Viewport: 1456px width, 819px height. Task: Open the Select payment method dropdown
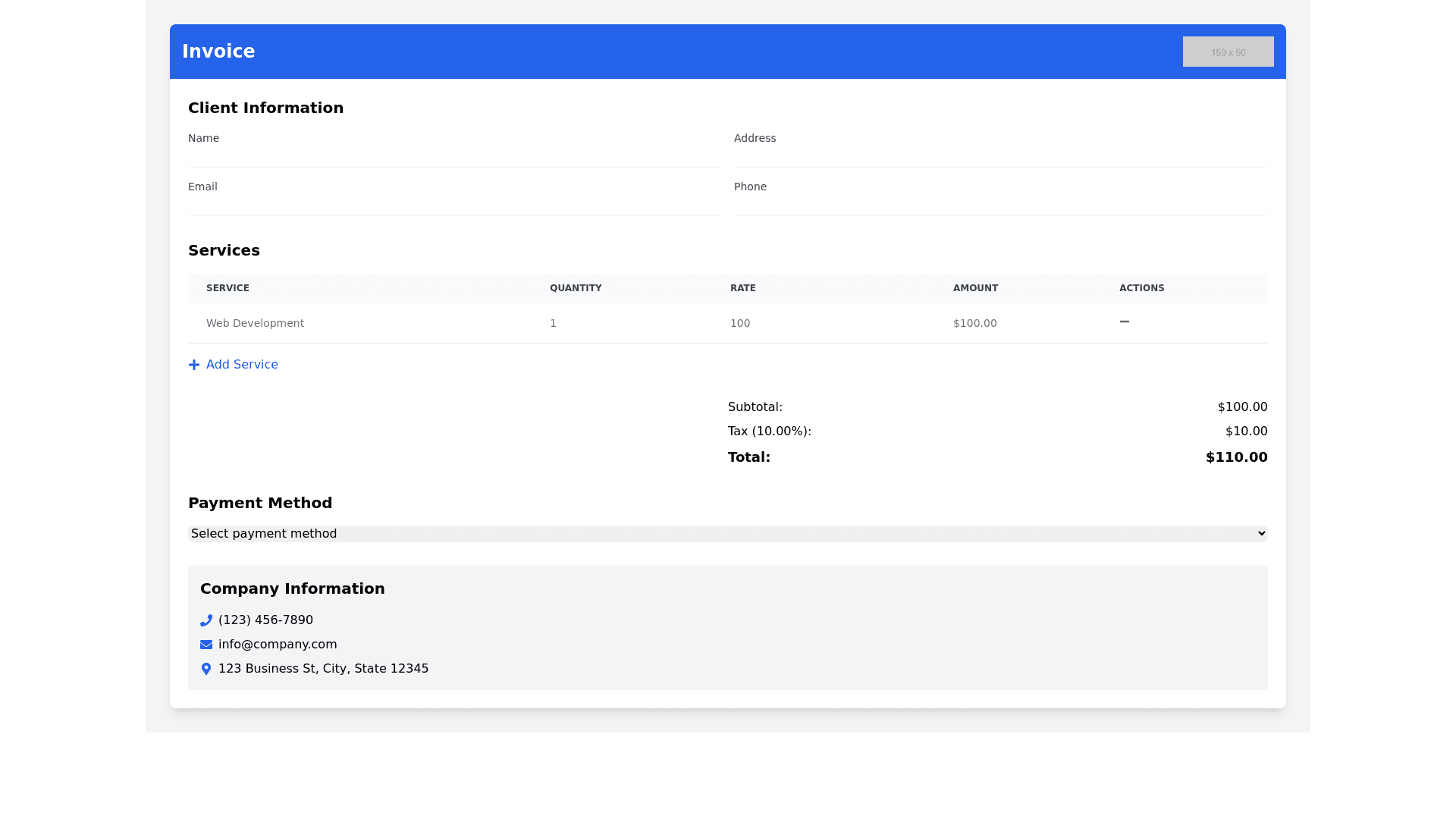(x=727, y=534)
